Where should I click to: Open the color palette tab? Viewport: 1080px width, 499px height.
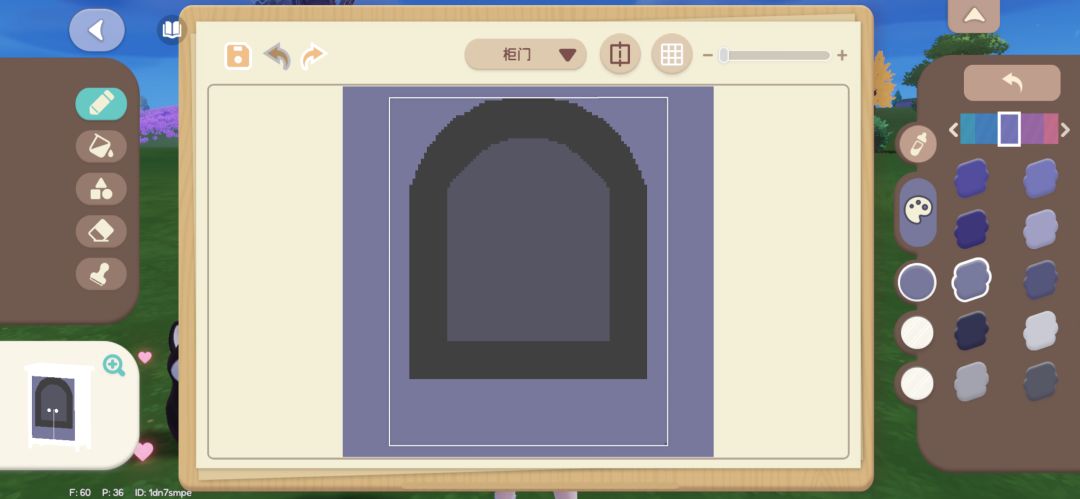pyautogui.click(x=918, y=212)
